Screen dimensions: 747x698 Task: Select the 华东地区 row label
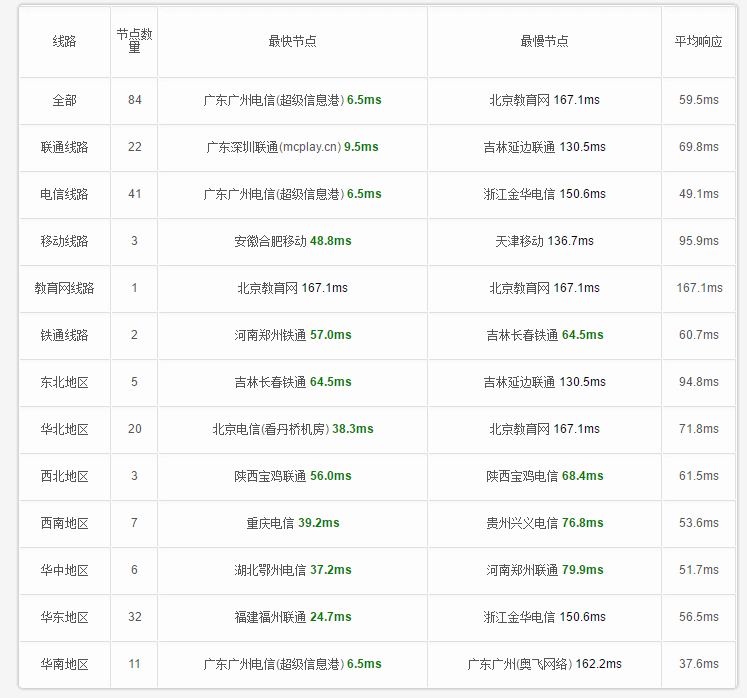point(64,617)
